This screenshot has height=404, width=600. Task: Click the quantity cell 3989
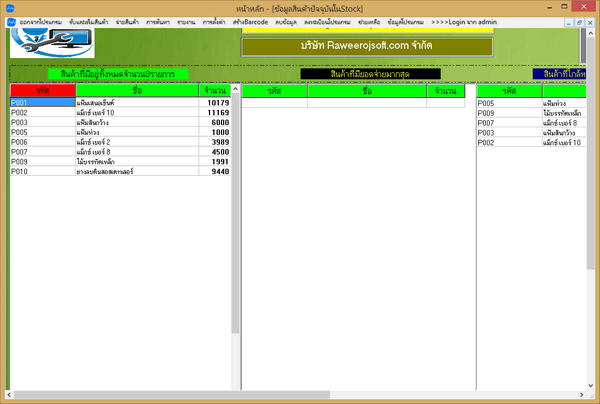coord(214,142)
